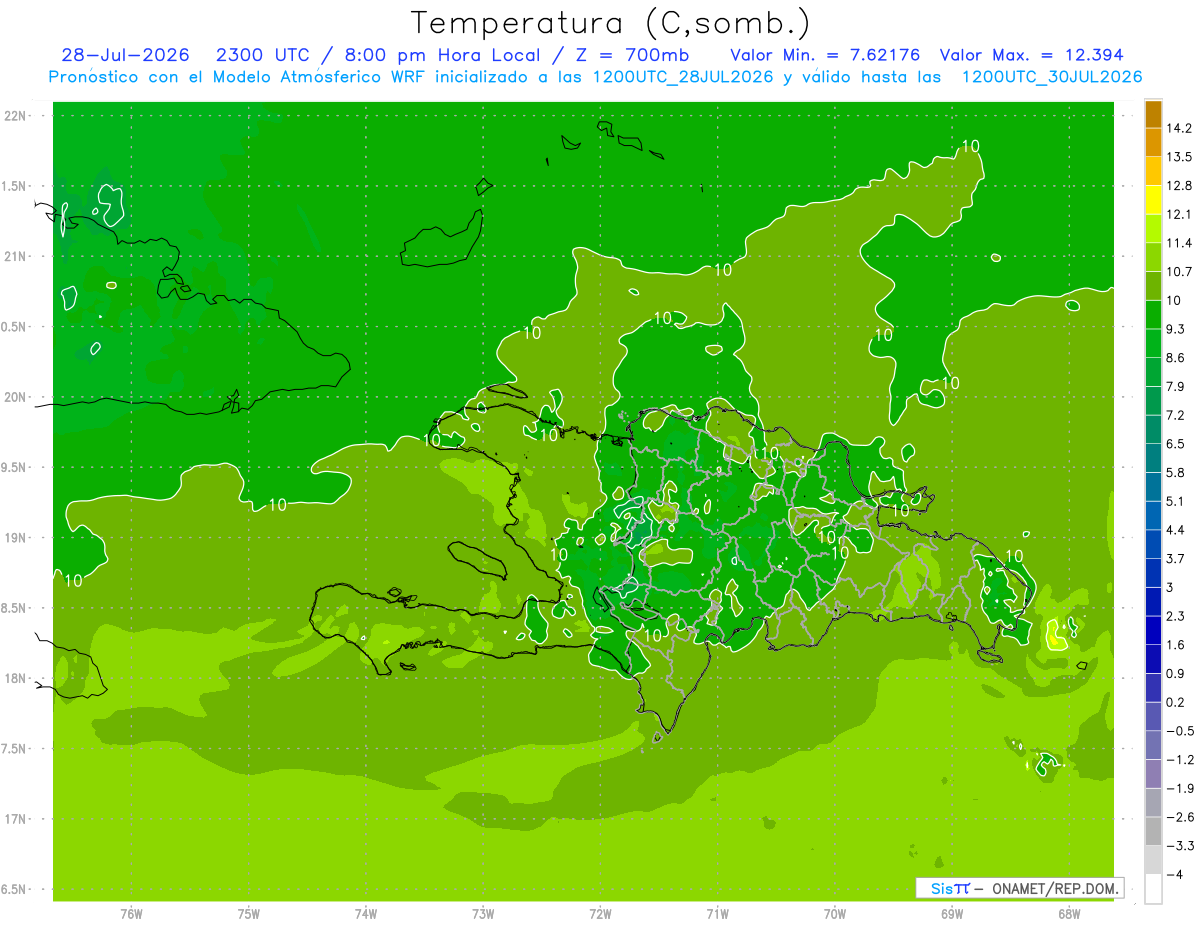The height and width of the screenshot is (927, 1200).
Task: Click the '74W' longitude label
Action: tap(366, 914)
